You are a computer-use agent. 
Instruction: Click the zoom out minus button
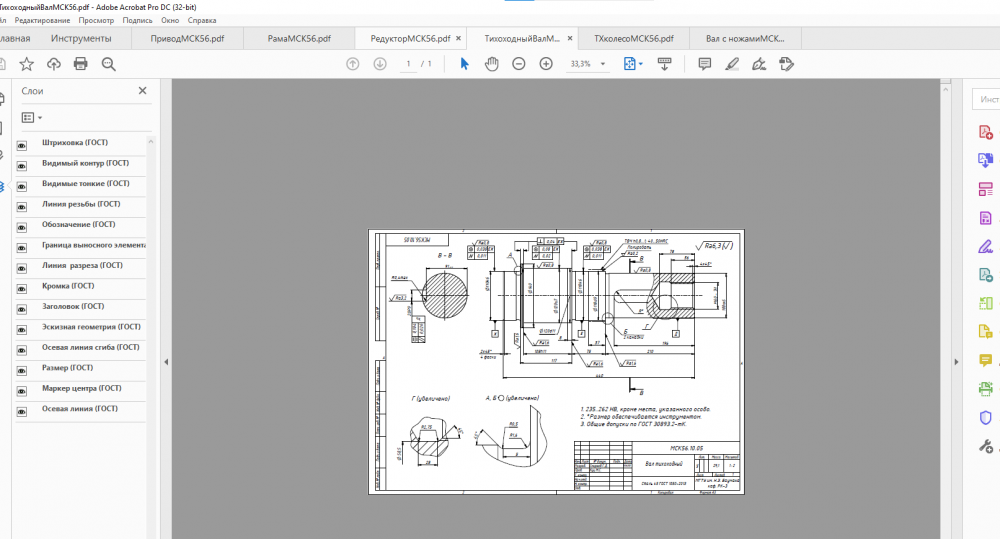tap(519, 64)
